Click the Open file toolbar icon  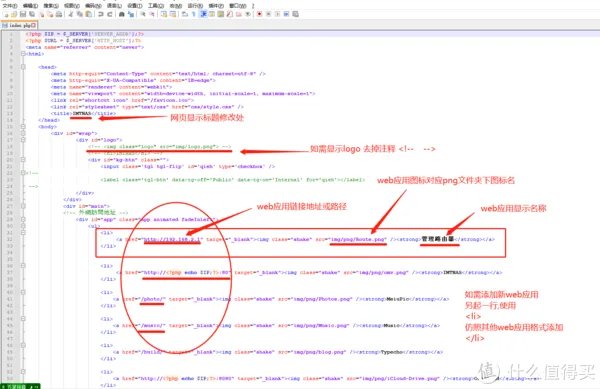point(14,14)
